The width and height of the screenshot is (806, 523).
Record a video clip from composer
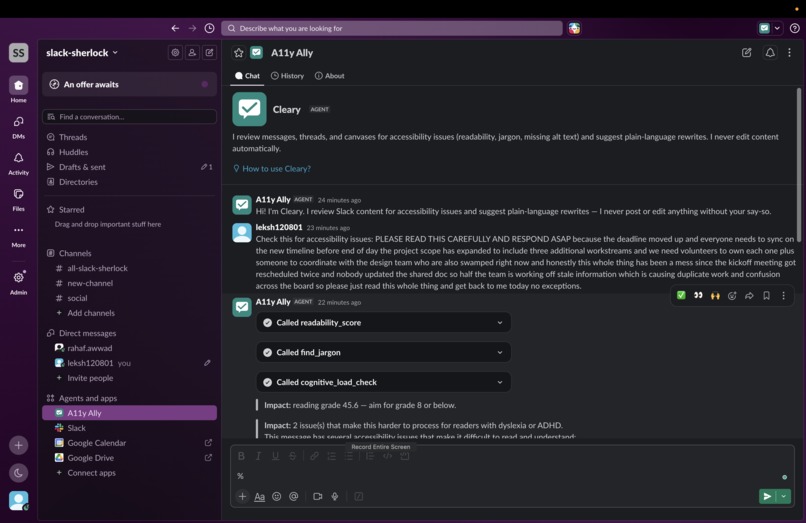pyautogui.click(x=318, y=496)
